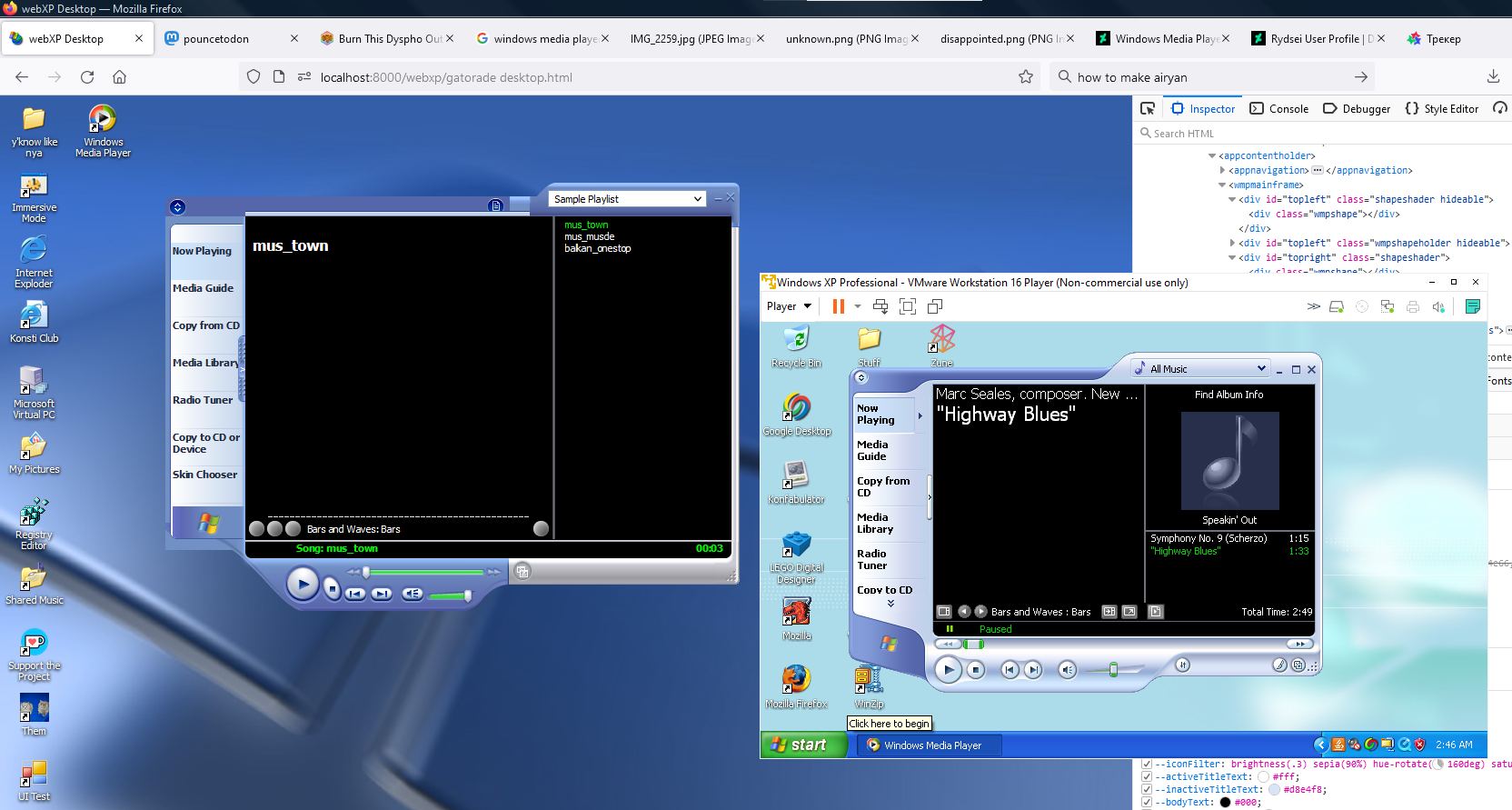Bookmark this page with the star icon
This screenshot has height=810, width=1512.
click(1026, 77)
